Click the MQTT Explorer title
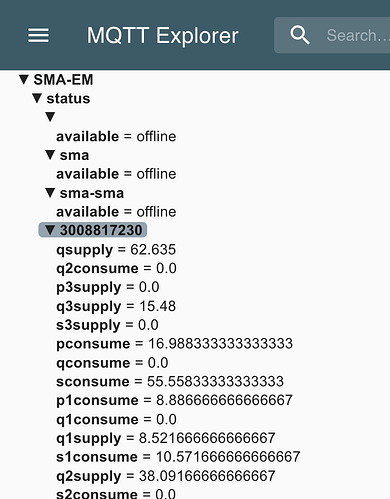Viewport: 390px width, 499px height. coord(163,35)
